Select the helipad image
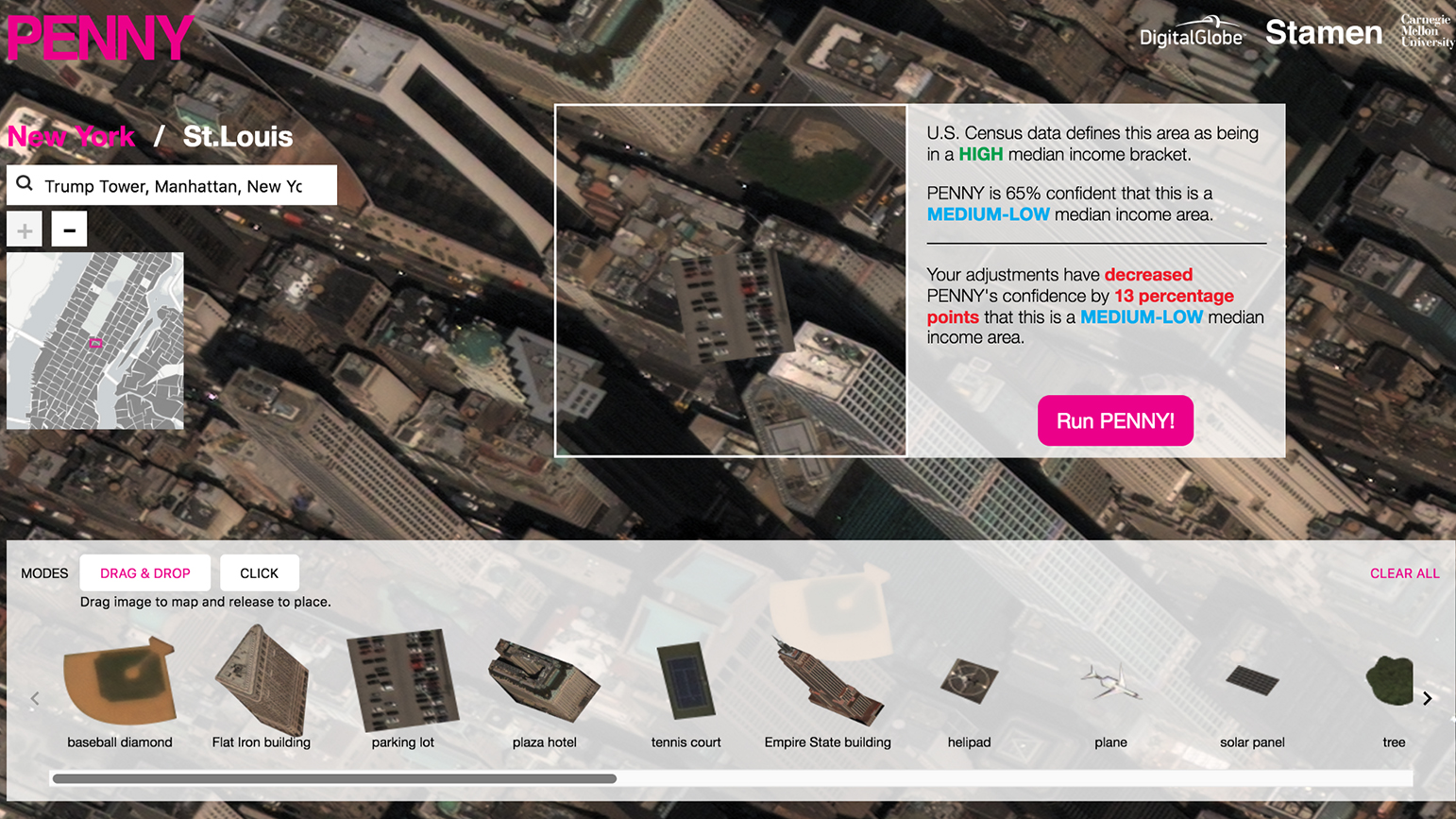This screenshot has height=819, width=1456. pyautogui.click(x=970, y=680)
